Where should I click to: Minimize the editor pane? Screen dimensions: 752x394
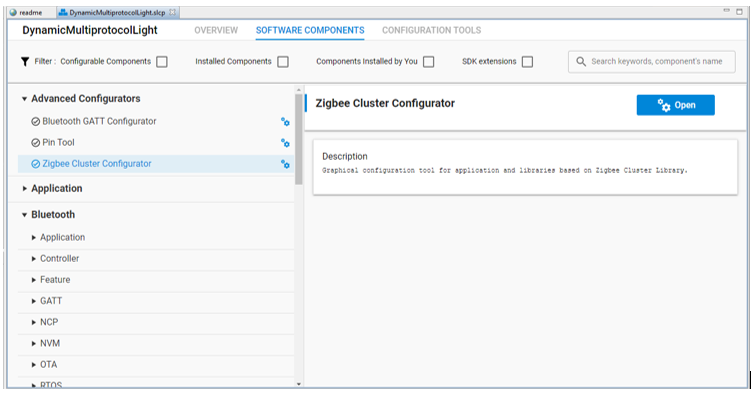pyautogui.click(x=727, y=11)
